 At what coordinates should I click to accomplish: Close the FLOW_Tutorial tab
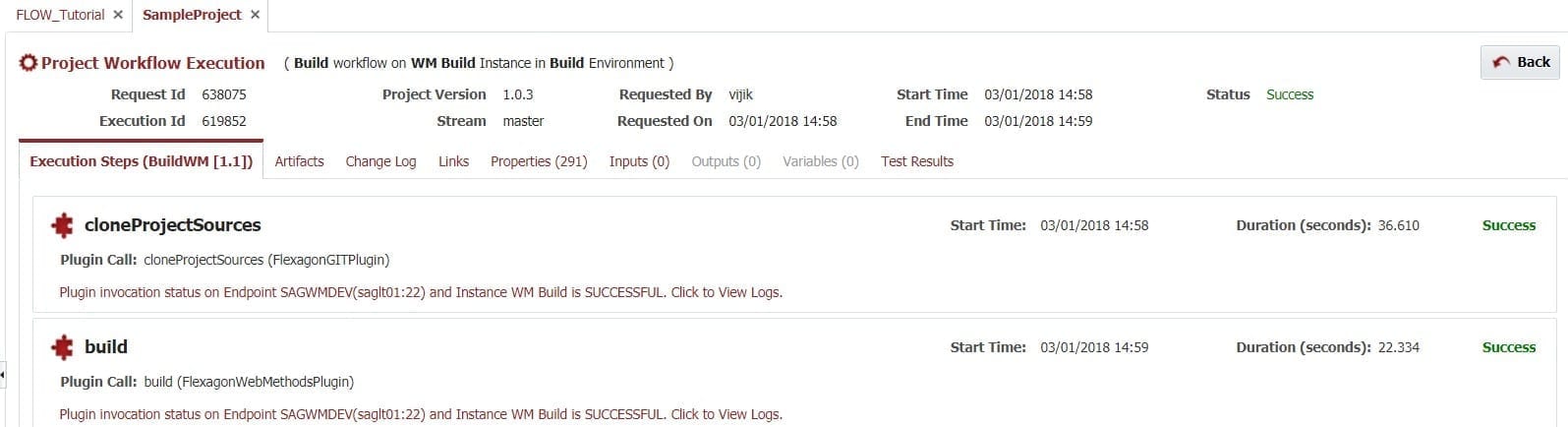click(118, 15)
